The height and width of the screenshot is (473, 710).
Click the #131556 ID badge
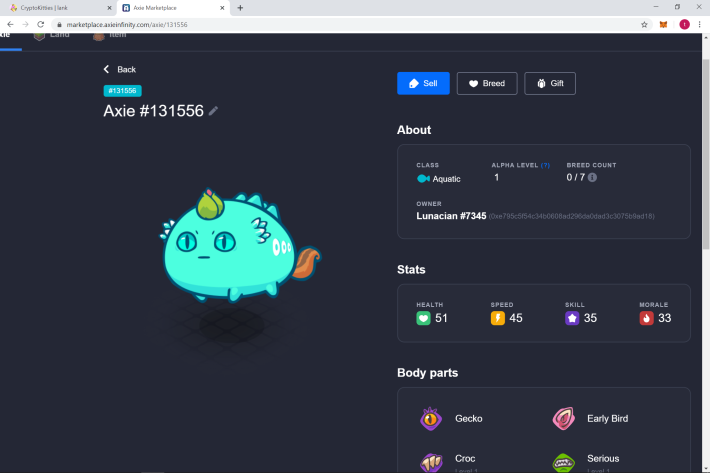[122, 91]
